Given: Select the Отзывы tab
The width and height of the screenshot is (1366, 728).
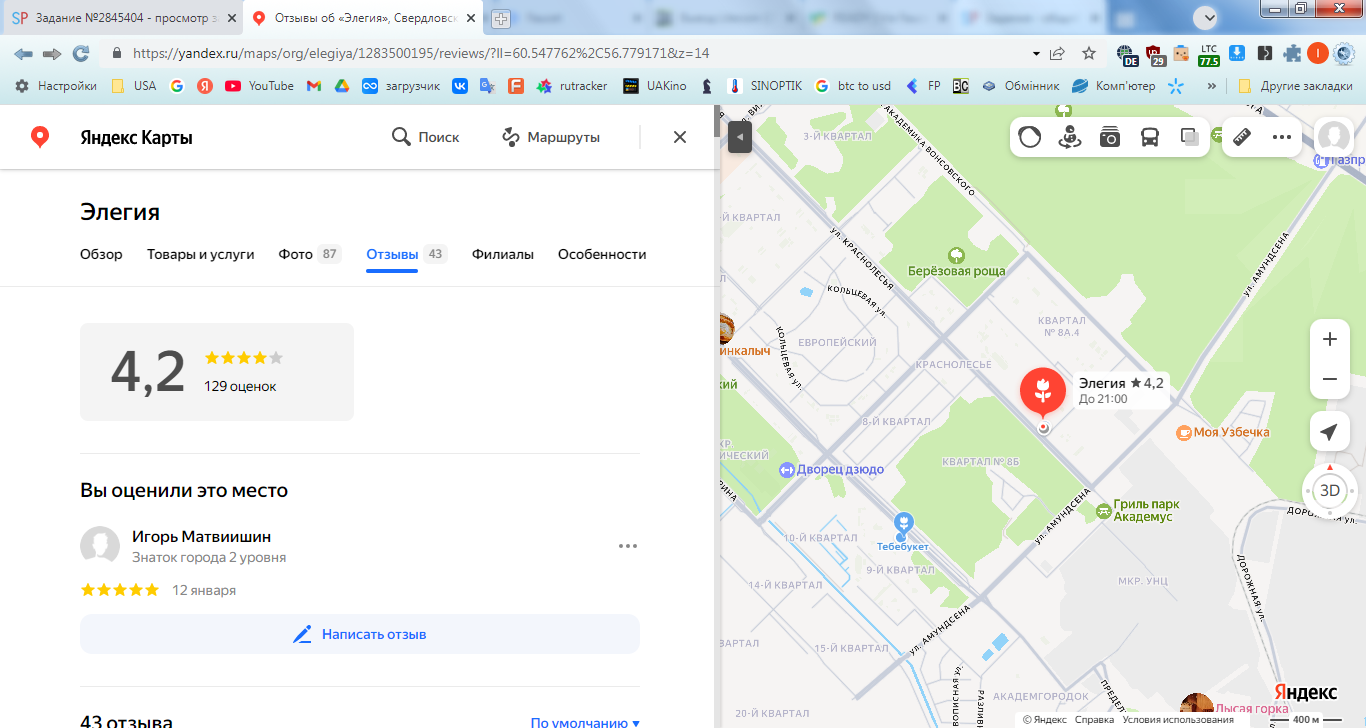Looking at the screenshot, I should (406, 254).
